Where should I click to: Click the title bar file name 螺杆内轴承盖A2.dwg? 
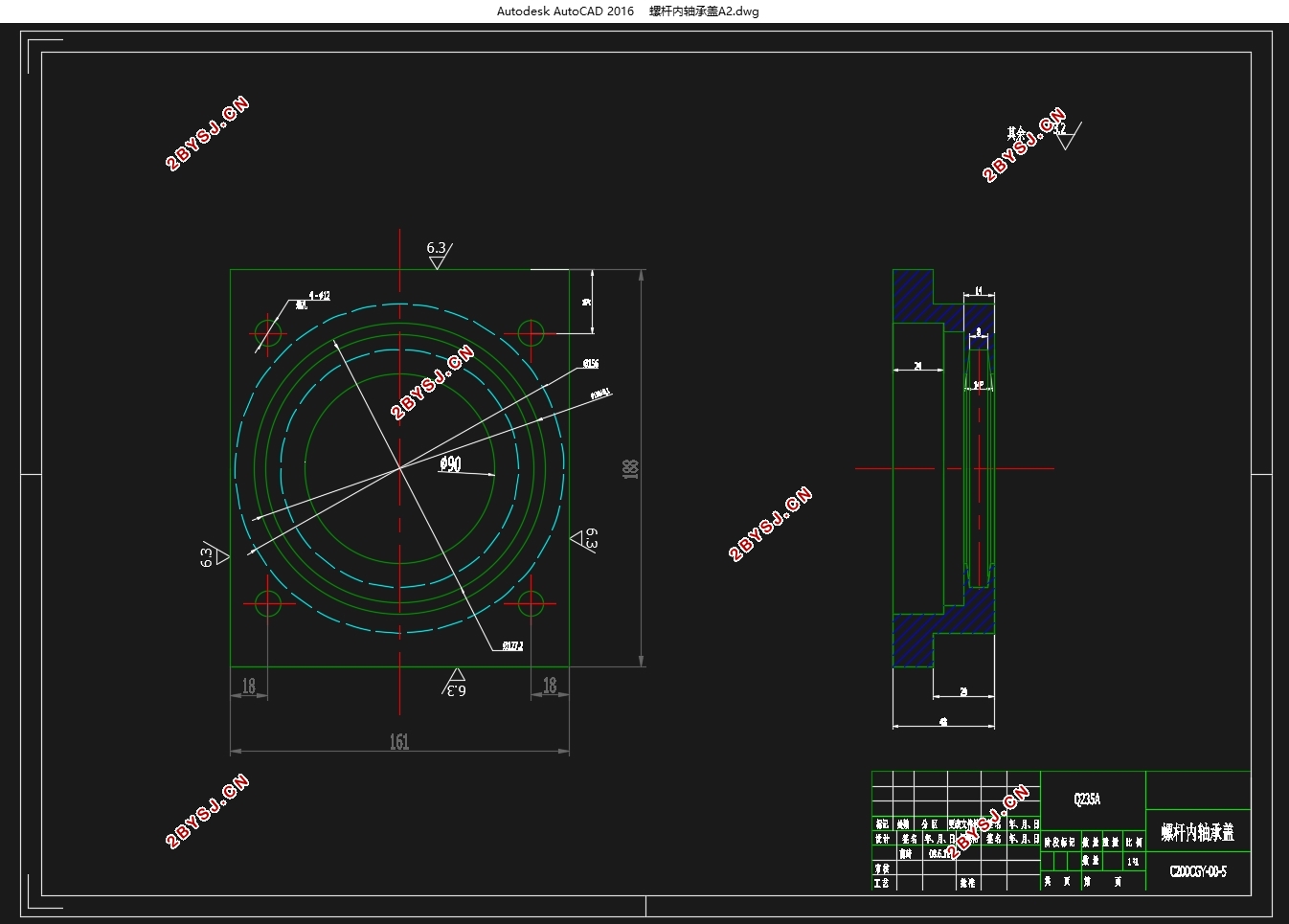[704, 11]
